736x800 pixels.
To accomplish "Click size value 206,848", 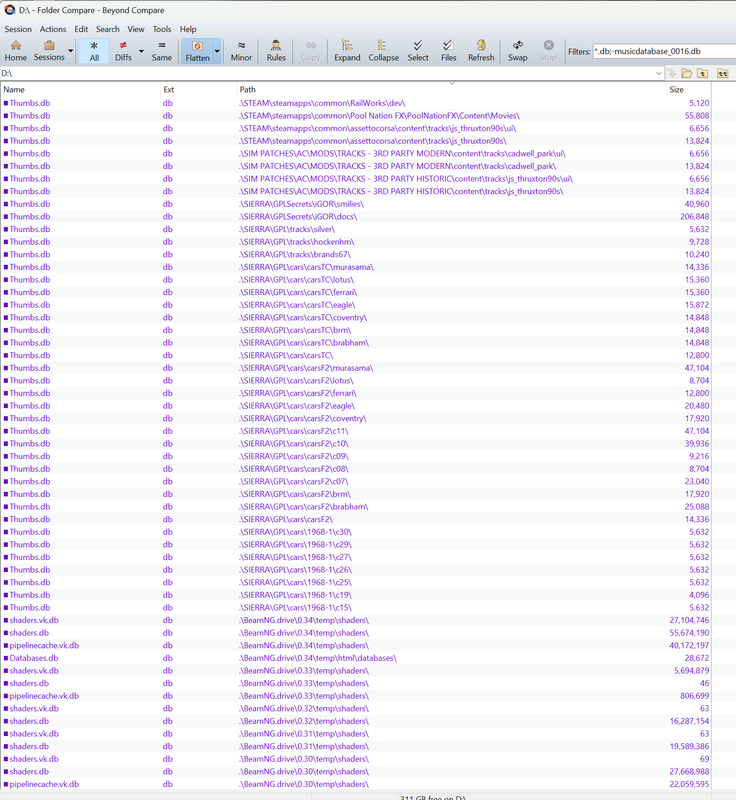I will 694,216.
